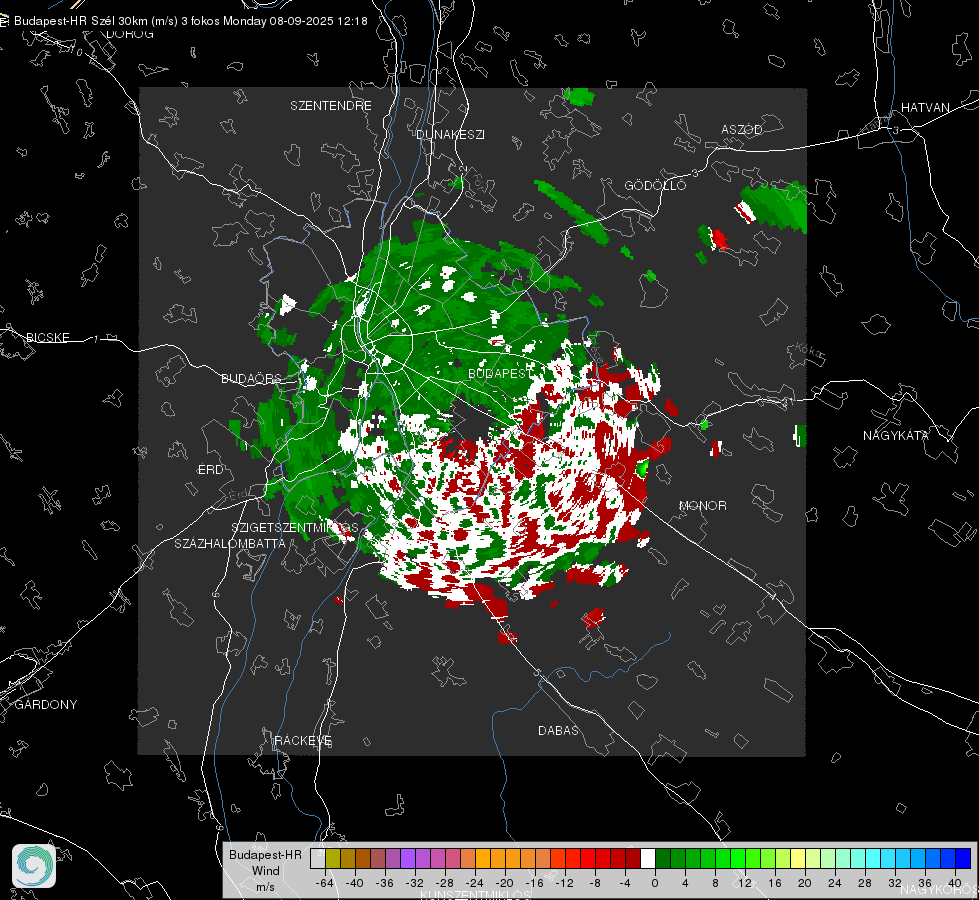Image resolution: width=979 pixels, height=900 pixels.
Task: Click the NAGYKÁTA town label
Action: pos(896,435)
